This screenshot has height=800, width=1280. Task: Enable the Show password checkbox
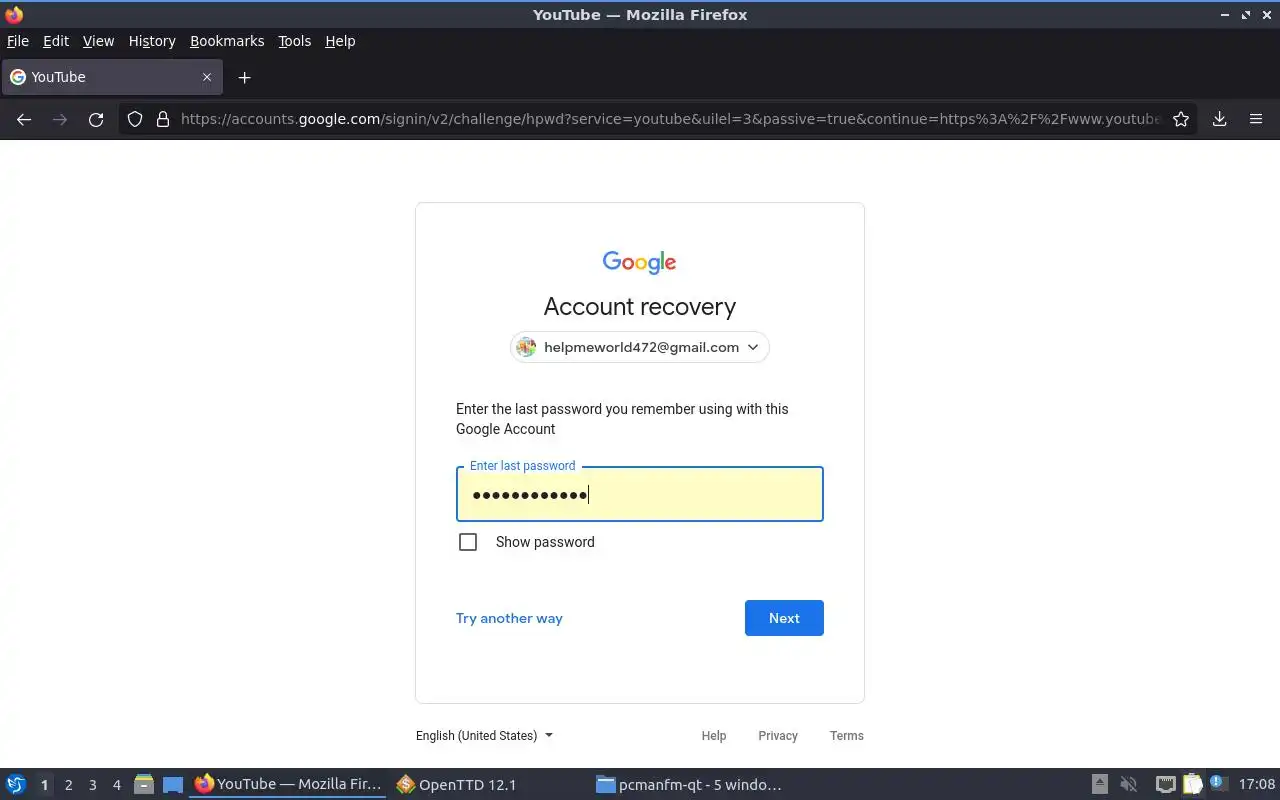coord(468,542)
